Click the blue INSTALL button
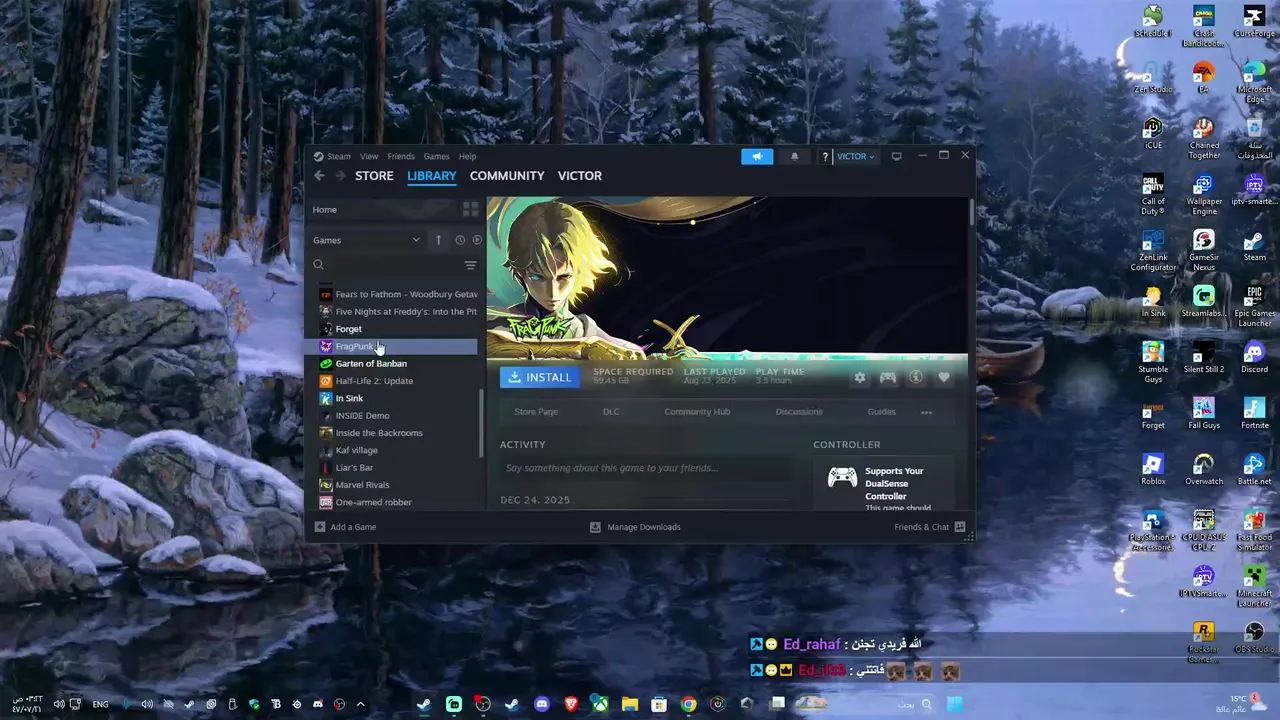 click(x=540, y=377)
